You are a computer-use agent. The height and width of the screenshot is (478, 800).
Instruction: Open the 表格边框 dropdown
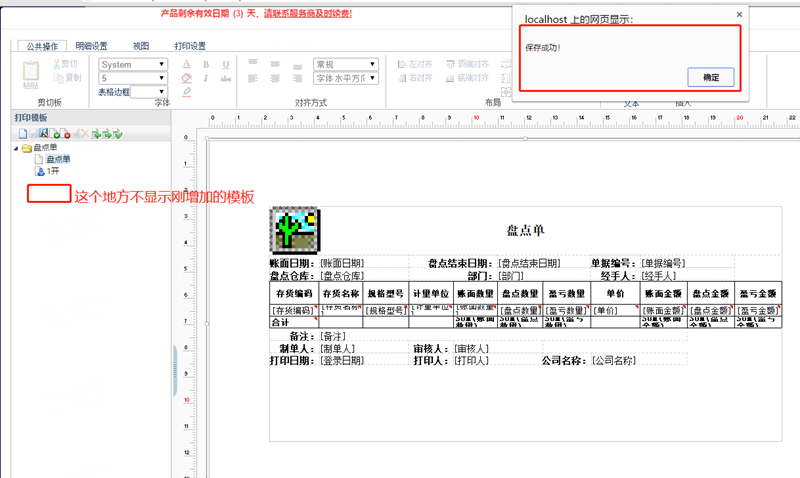[149, 92]
